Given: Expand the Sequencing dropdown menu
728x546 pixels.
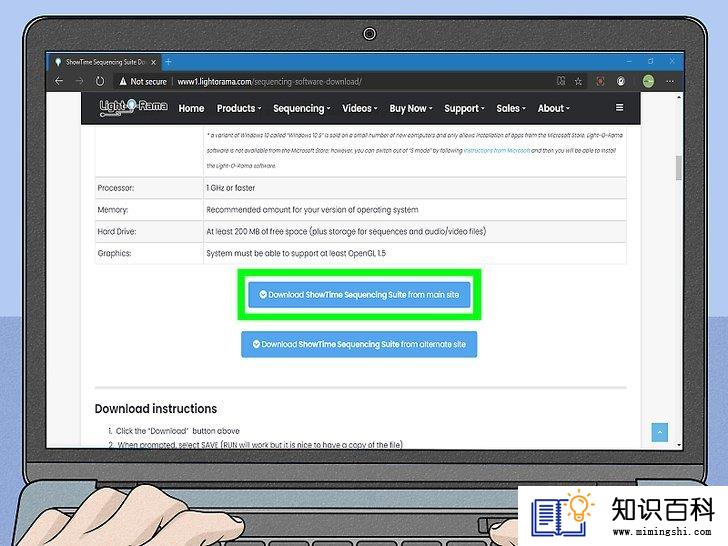Looking at the screenshot, I should point(301,108).
